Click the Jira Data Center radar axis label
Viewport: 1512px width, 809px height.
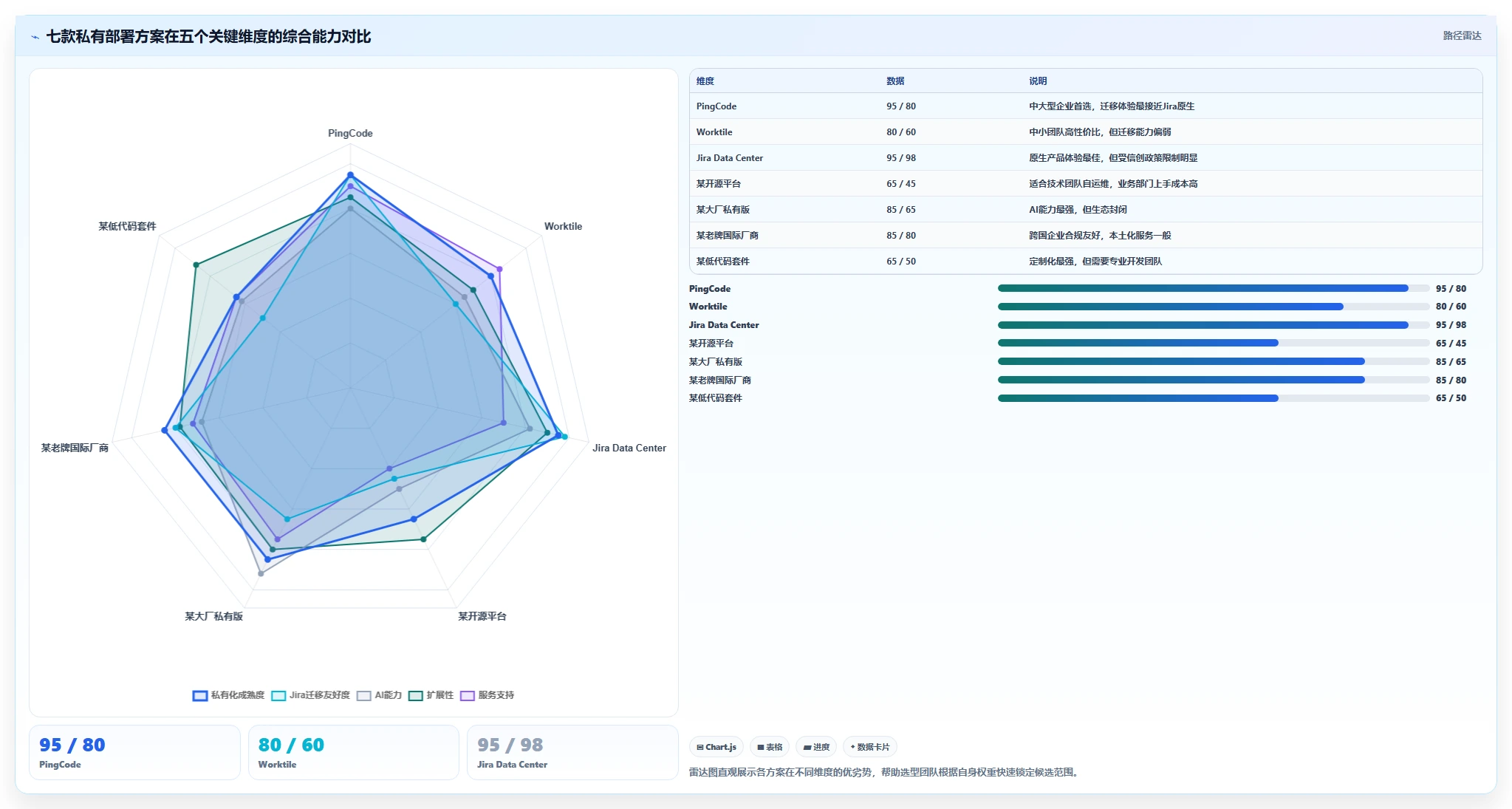click(x=629, y=448)
